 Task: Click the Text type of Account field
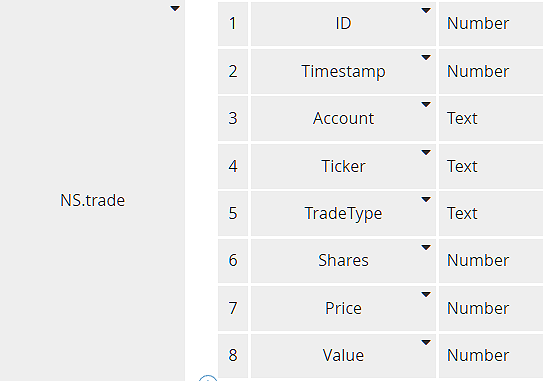462,118
